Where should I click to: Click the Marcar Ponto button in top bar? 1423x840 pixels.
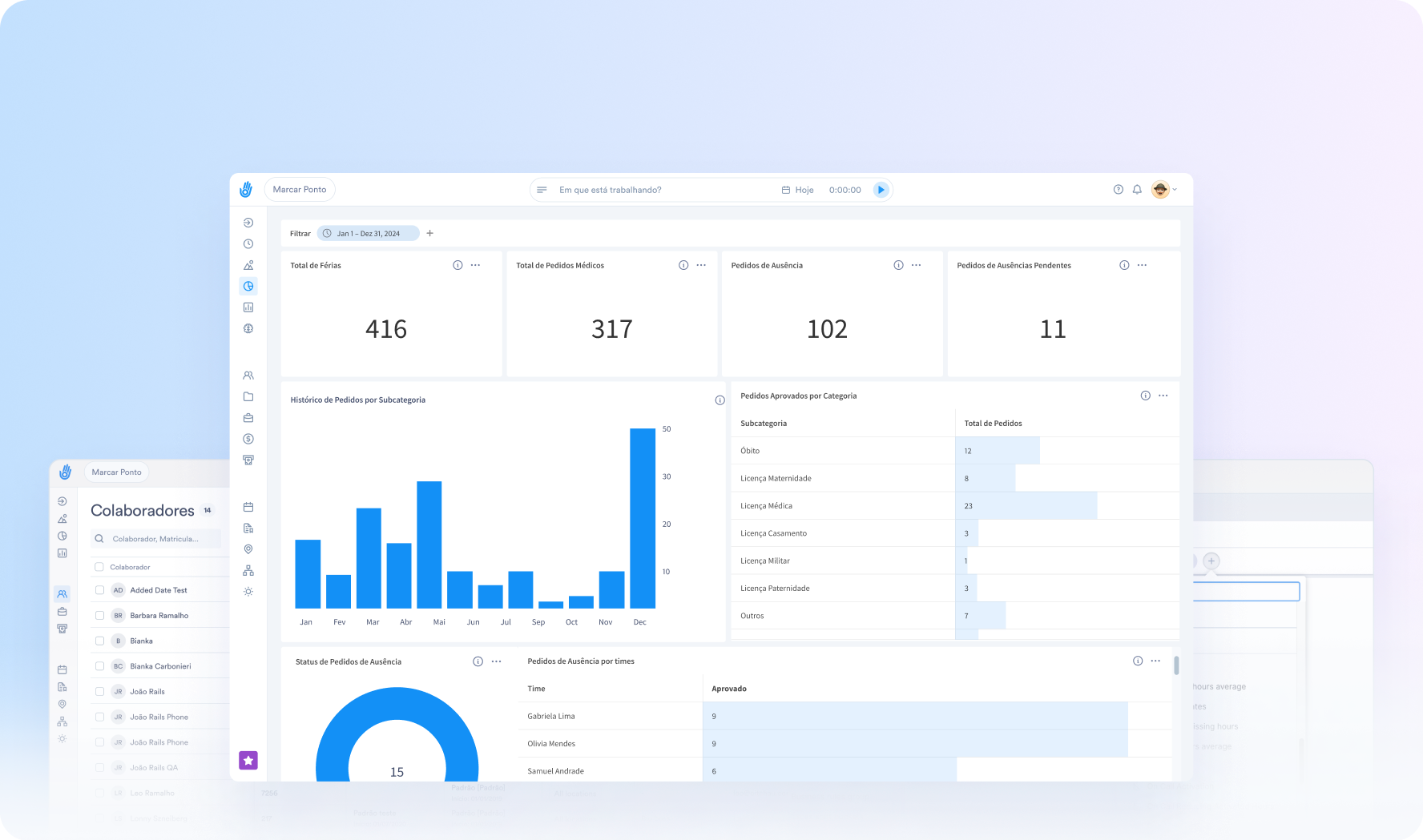tap(300, 190)
